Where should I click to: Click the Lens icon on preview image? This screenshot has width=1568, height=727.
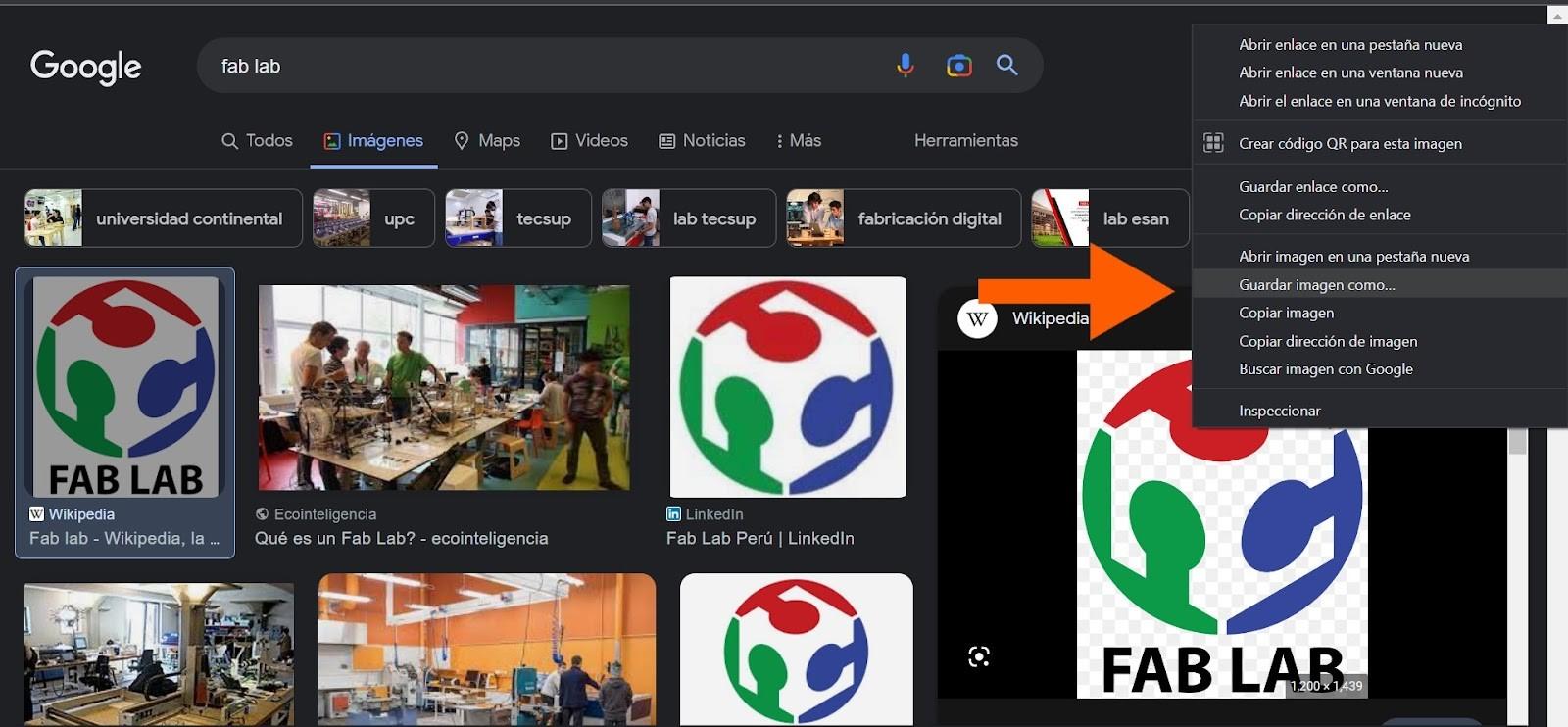[x=979, y=656]
